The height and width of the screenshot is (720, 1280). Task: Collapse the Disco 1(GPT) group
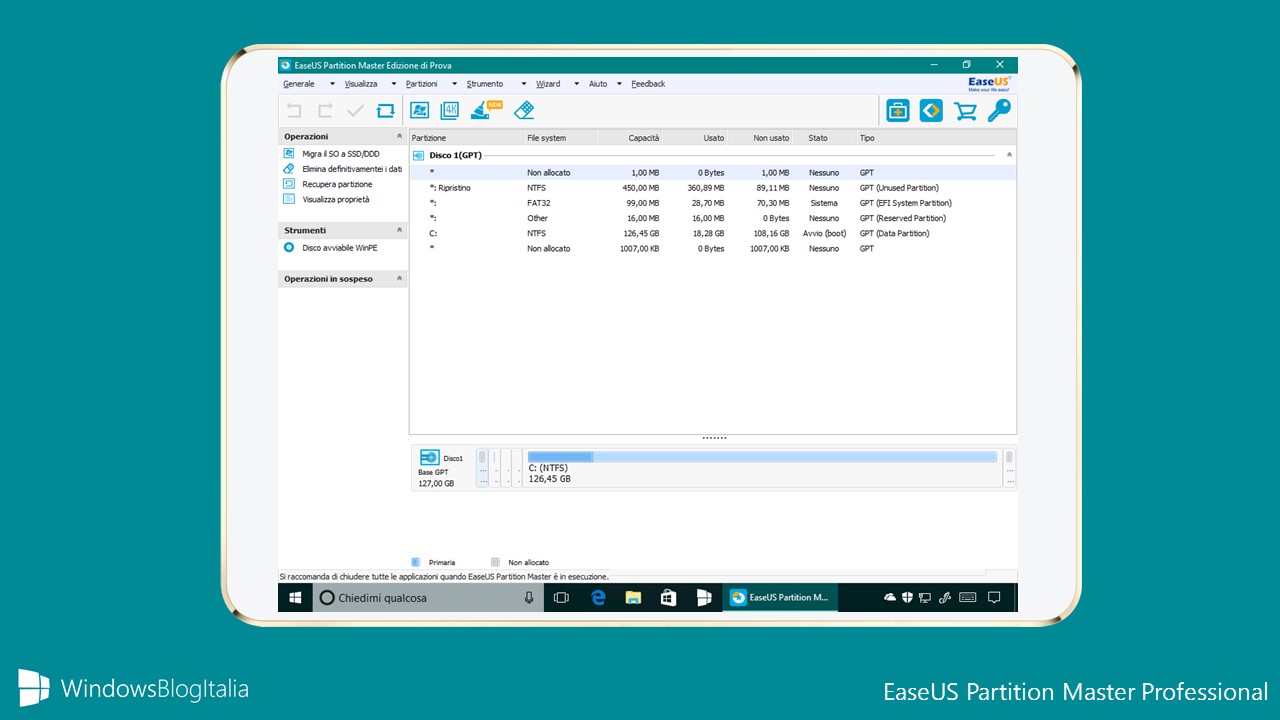pos(1009,155)
